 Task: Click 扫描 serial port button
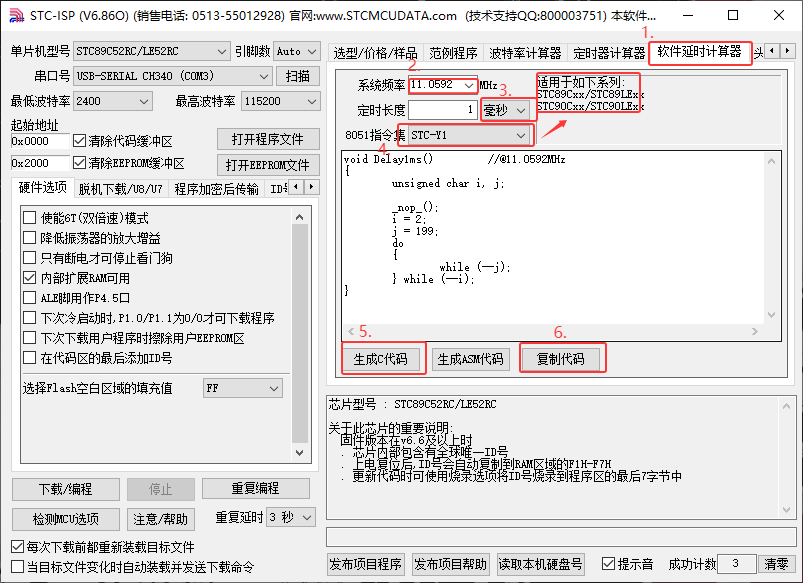point(298,76)
